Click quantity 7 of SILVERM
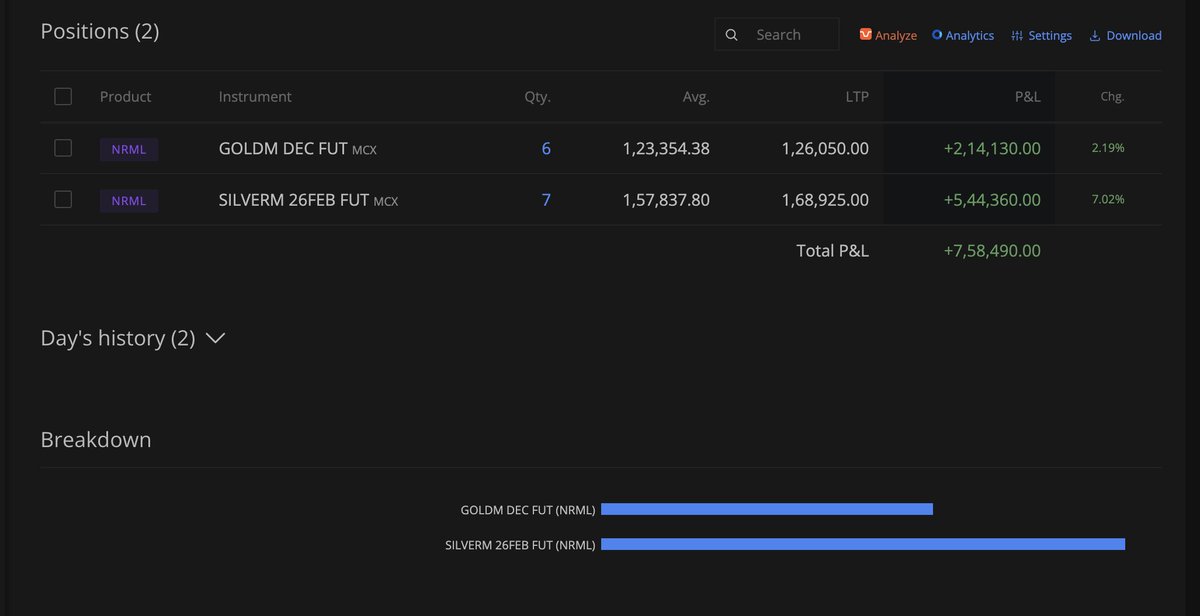Viewport: 1200px width, 616px height. pyautogui.click(x=546, y=200)
